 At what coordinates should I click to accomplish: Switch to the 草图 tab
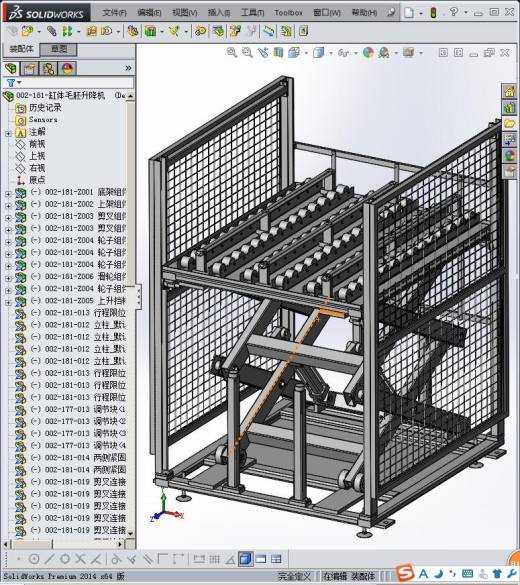point(59,49)
